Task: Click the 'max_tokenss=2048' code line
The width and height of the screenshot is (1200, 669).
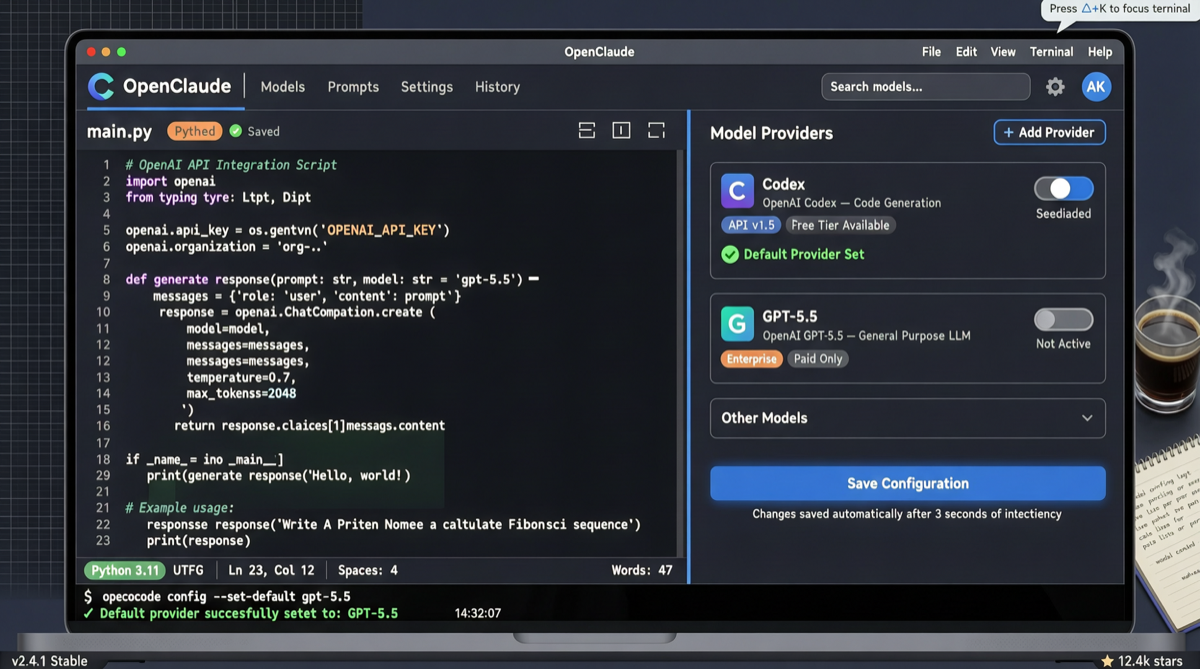Action: (241, 393)
